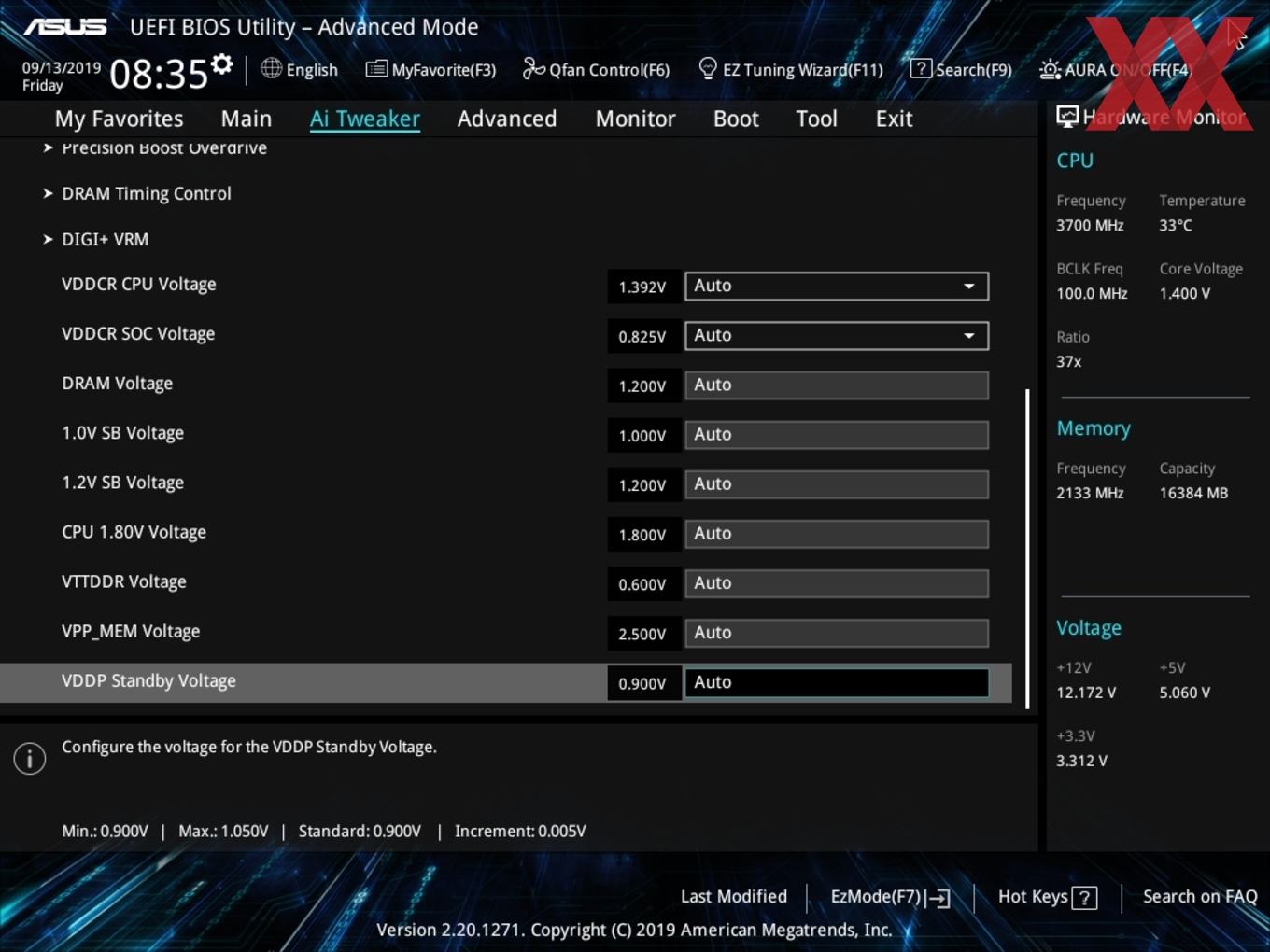Click the 2133 MHz memory frequency
Image resolution: width=1270 pixels, height=952 pixels.
[x=1090, y=493]
